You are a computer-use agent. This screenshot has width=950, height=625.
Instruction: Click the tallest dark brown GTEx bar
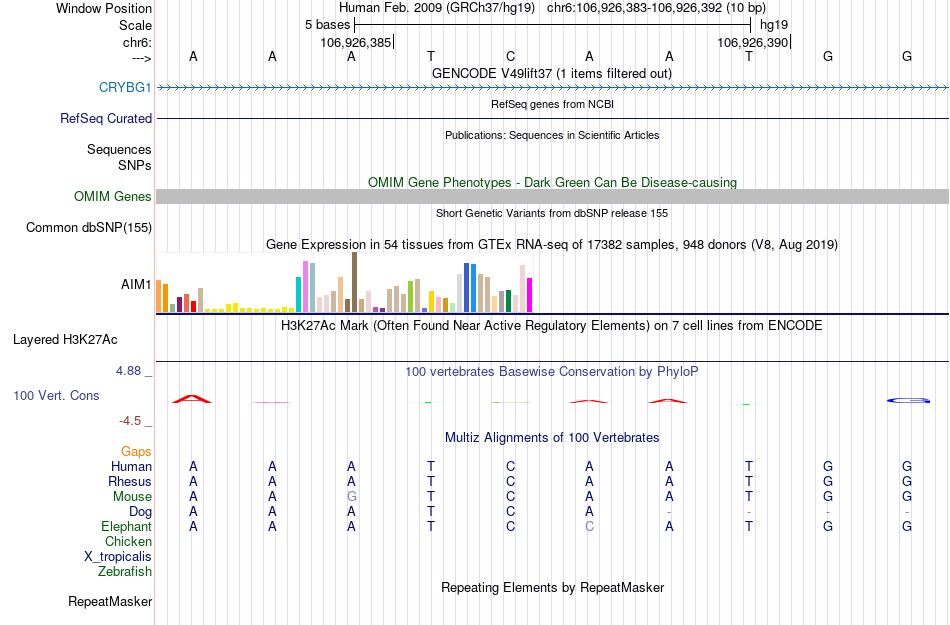click(x=354, y=282)
